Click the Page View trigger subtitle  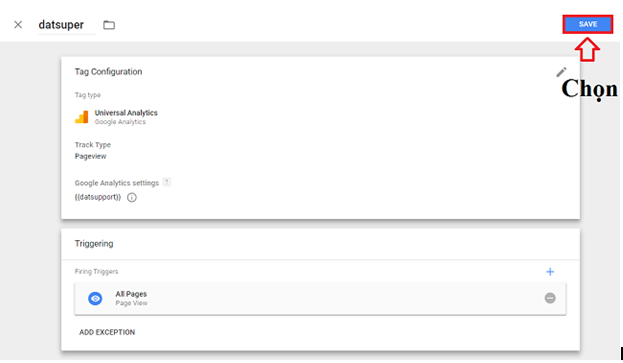pyautogui.click(x=132, y=303)
